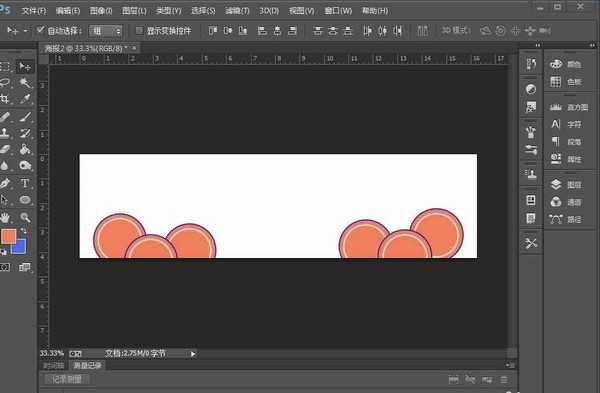The image size is (600, 393).
Task: Uncheck the 自动选择 auto-select checkbox
Action: tap(40, 30)
